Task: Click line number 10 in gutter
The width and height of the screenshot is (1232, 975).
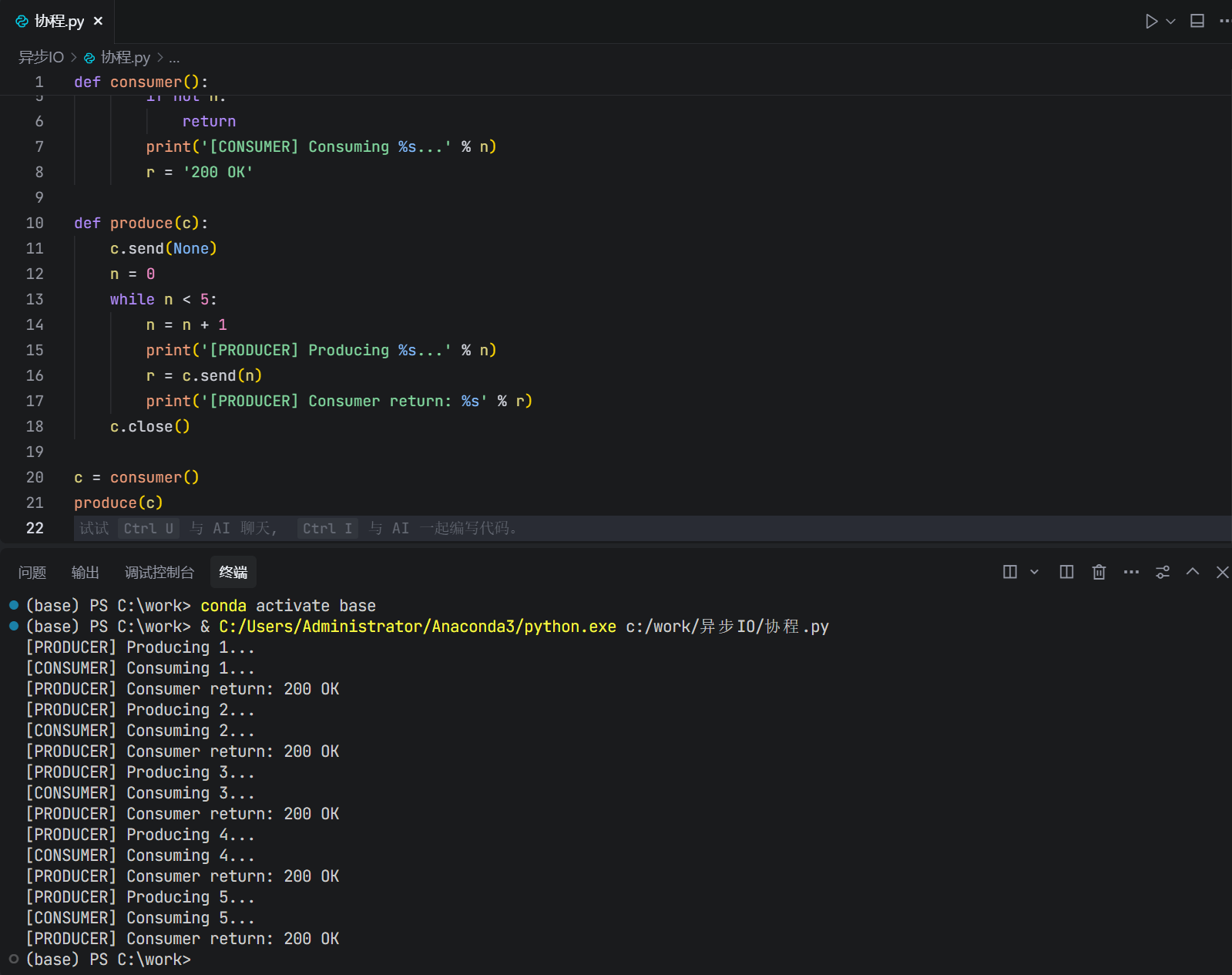Action: pyautogui.click(x=35, y=223)
